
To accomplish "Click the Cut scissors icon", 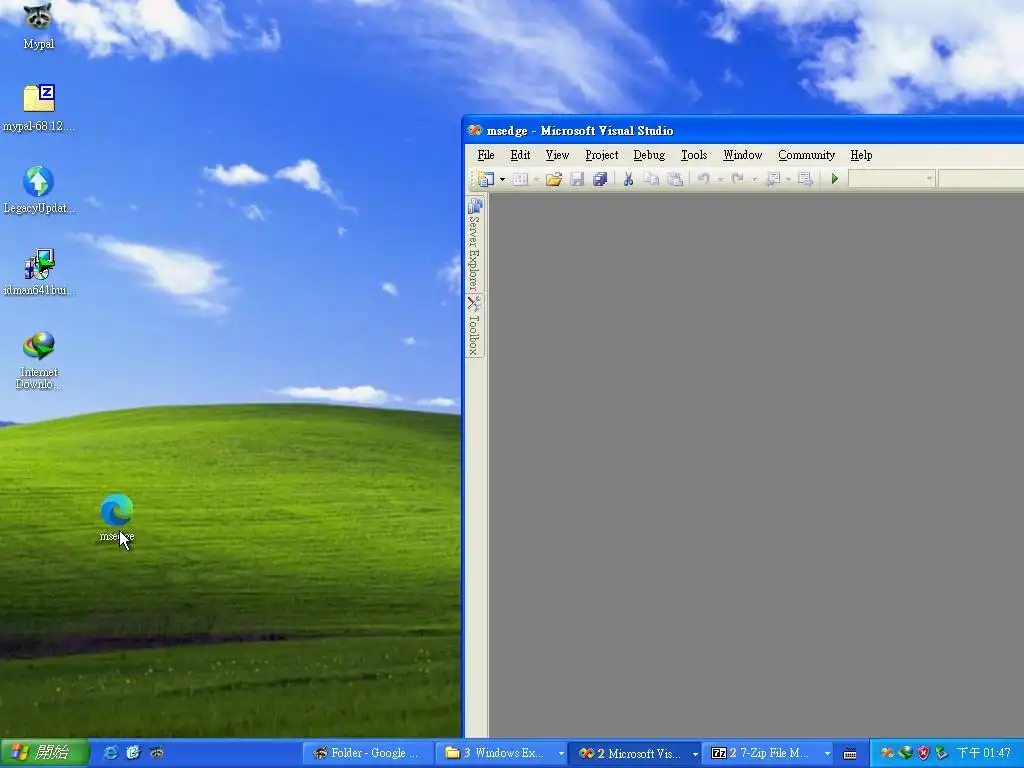I will point(628,179).
